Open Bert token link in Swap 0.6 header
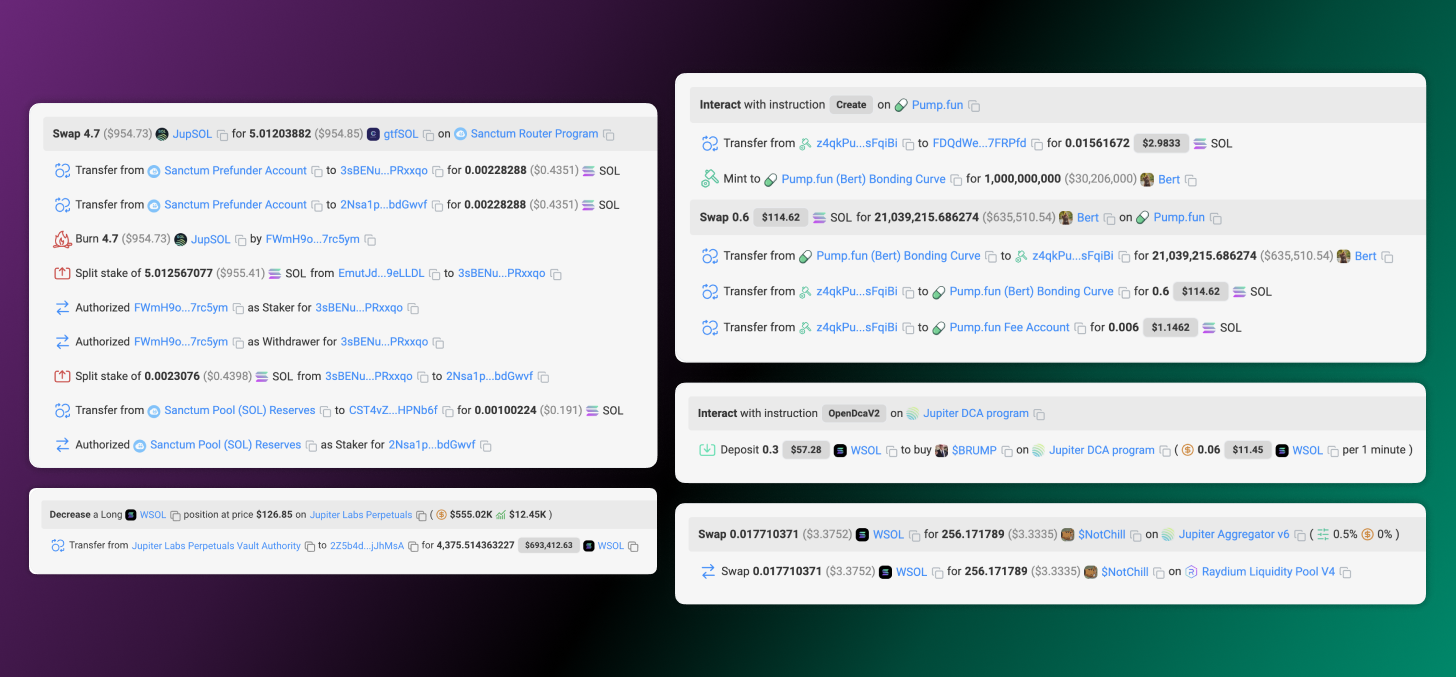Viewport: 1456px width, 677px height. tap(1088, 217)
